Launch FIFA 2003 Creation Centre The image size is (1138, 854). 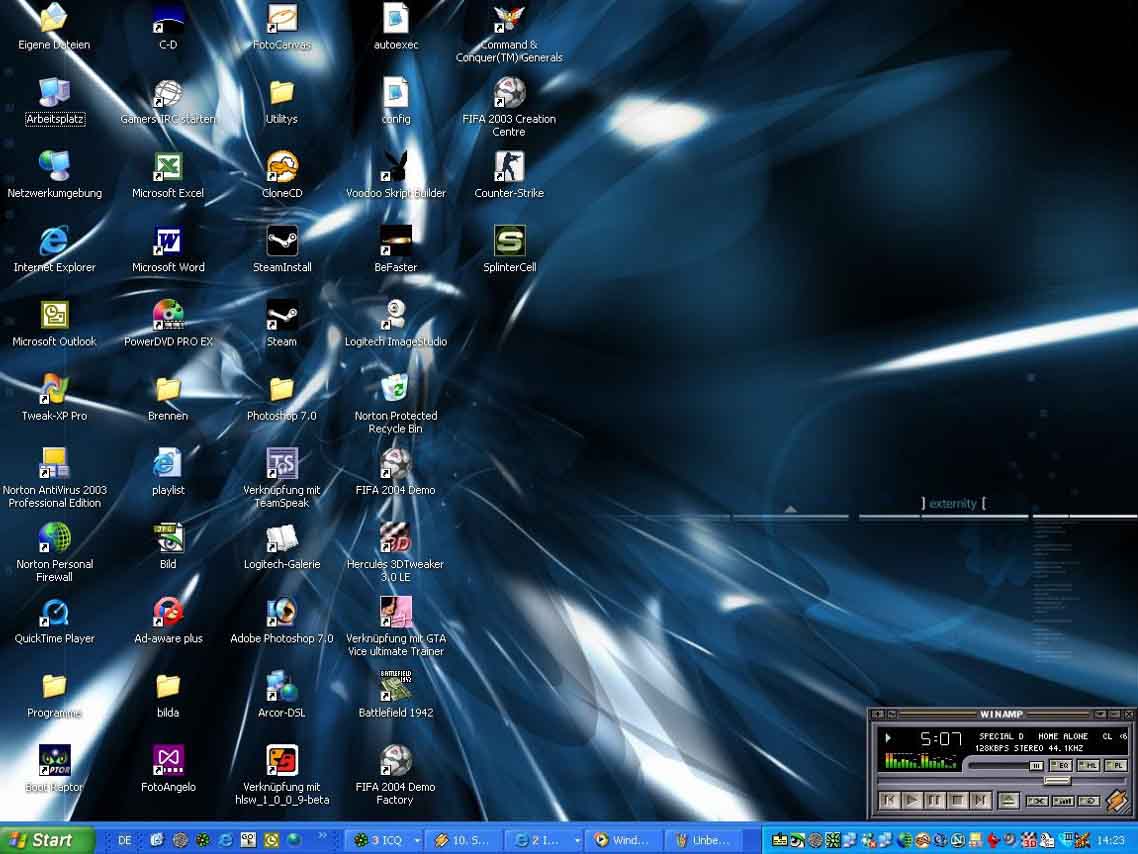509,107
